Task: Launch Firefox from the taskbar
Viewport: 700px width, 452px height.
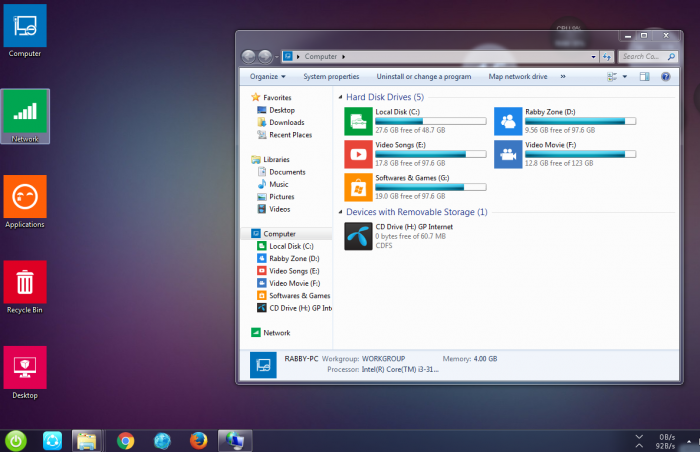Action: [x=197, y=440]
